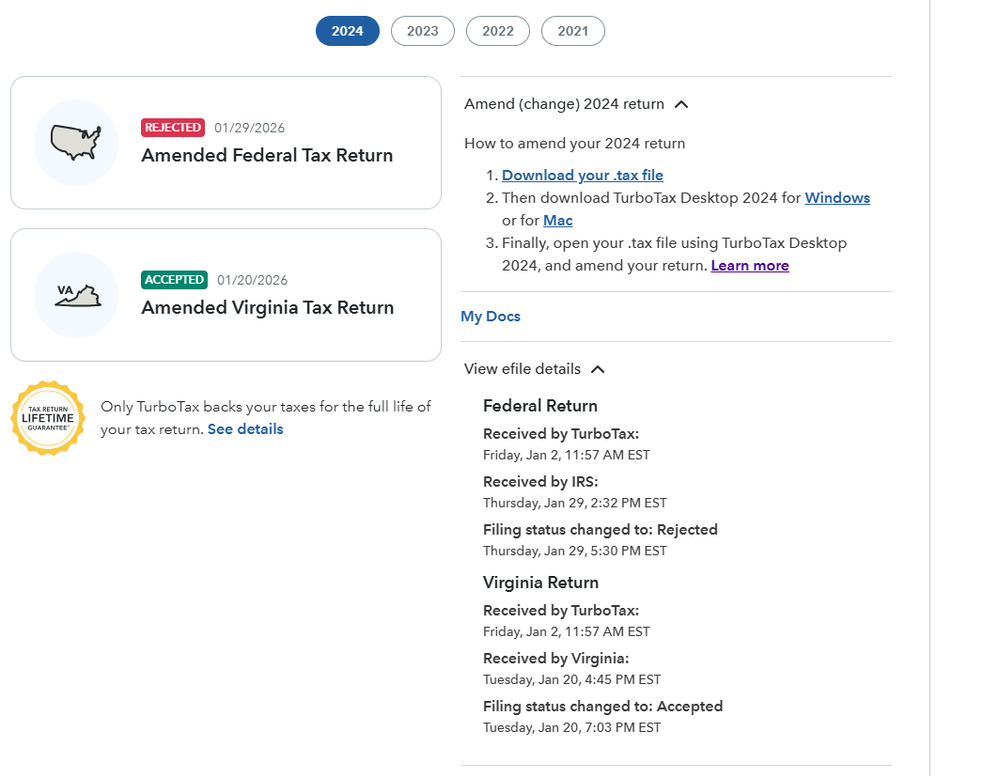
Task: Switch to the 2022 tax year
Action: point(498,31)
